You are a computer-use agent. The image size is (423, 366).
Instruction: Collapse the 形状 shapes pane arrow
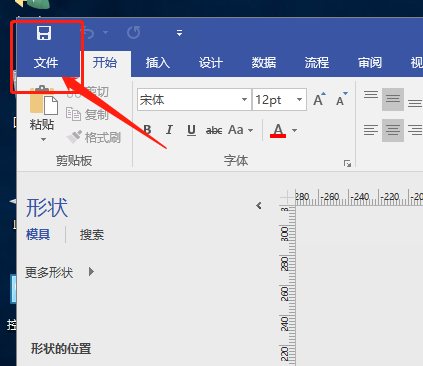tap(259, 206)
